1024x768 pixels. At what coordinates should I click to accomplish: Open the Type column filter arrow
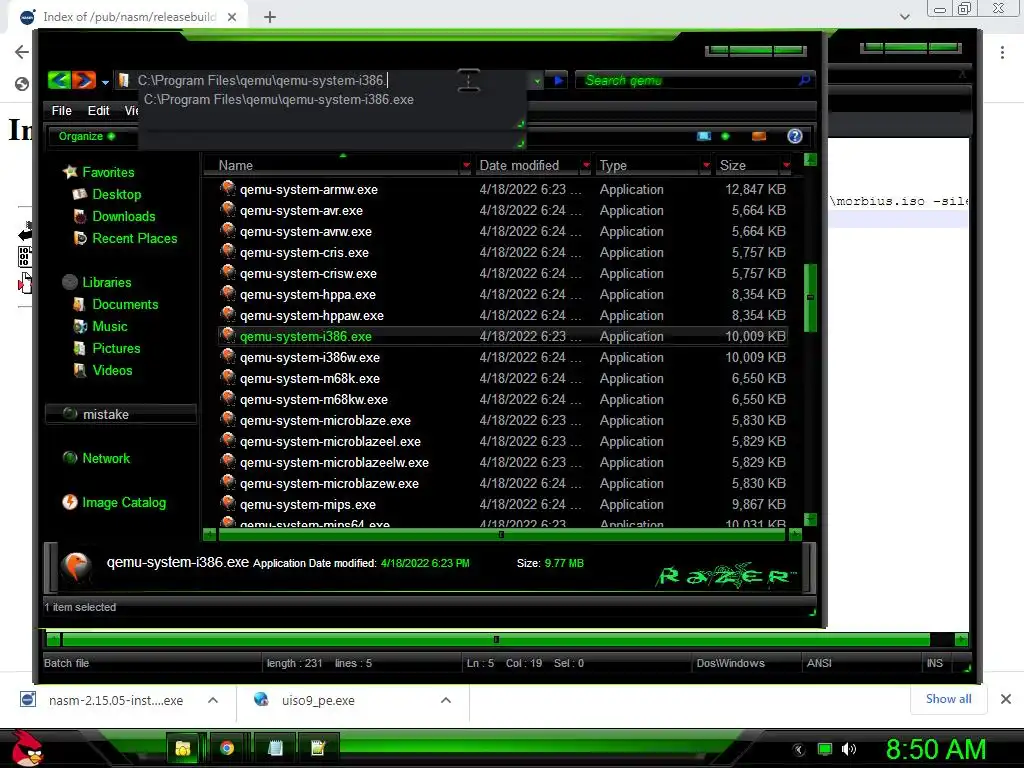[x=706, y=165]
